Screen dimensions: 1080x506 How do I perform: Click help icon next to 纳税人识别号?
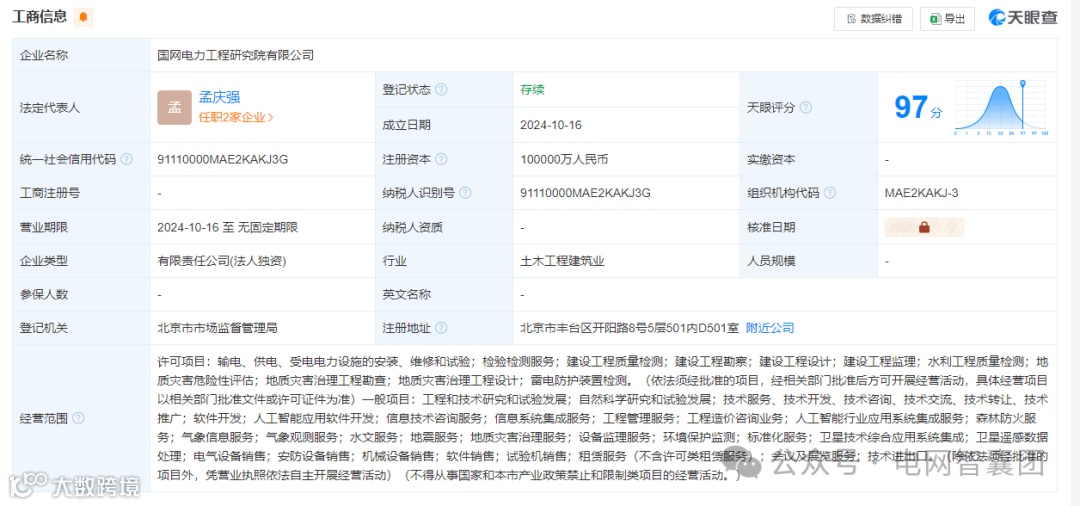pos(465,193)
